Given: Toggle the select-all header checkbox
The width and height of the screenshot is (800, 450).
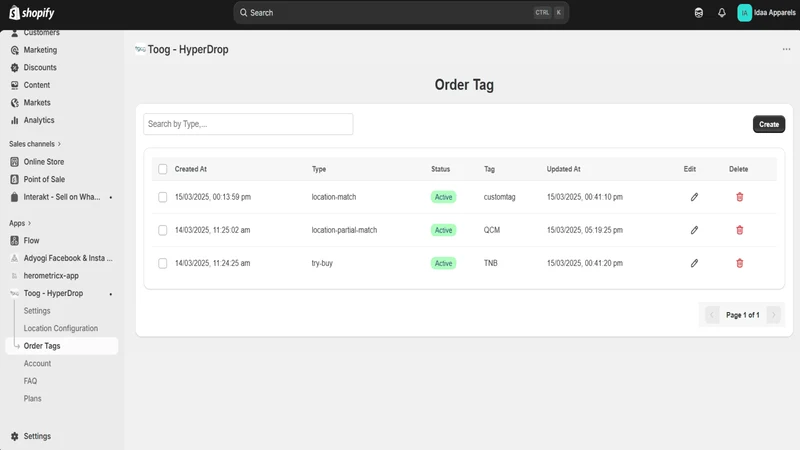Looking at the screenshot, I should click(x=162, y=169).
